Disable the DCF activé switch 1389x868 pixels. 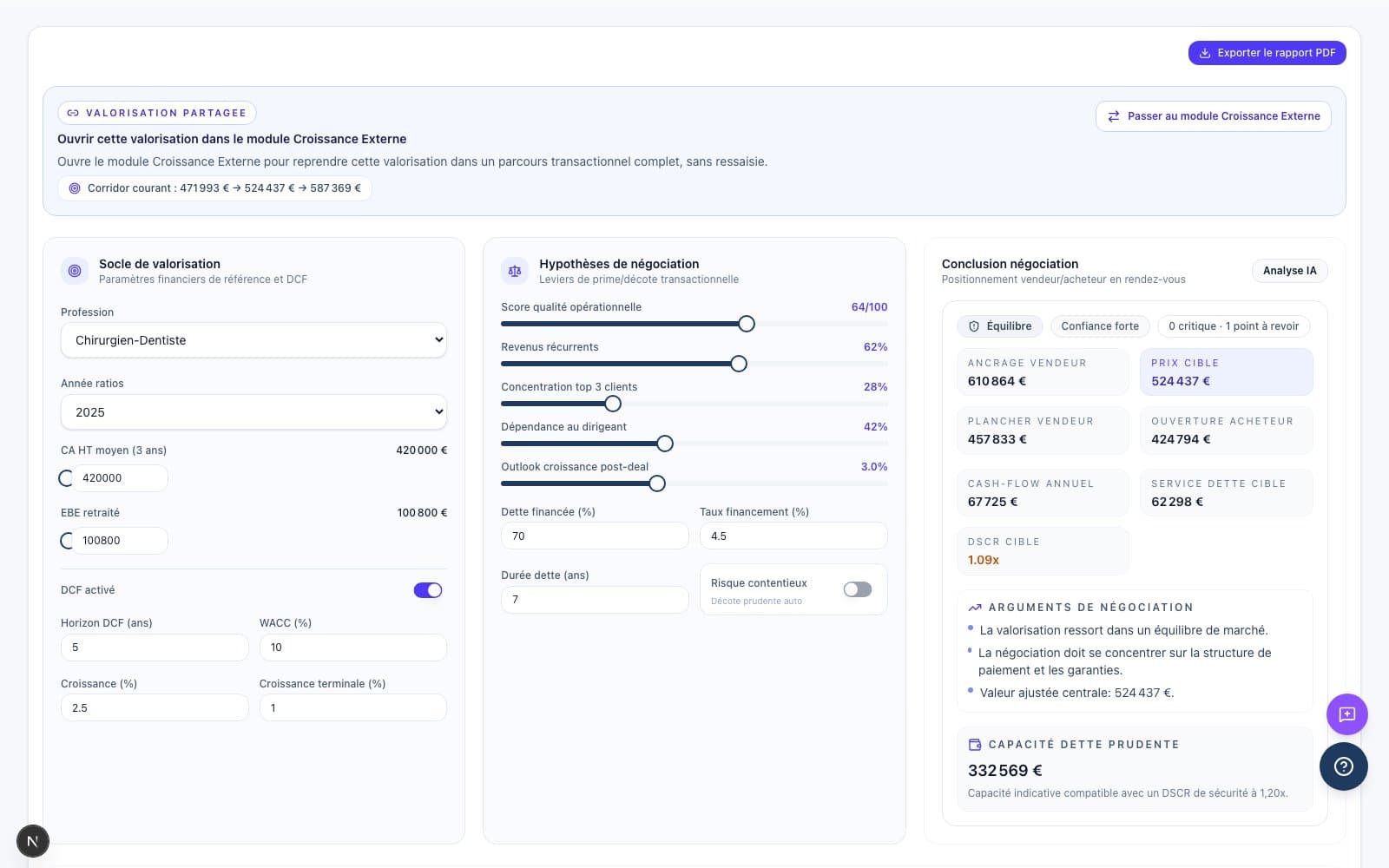[428, 590]
